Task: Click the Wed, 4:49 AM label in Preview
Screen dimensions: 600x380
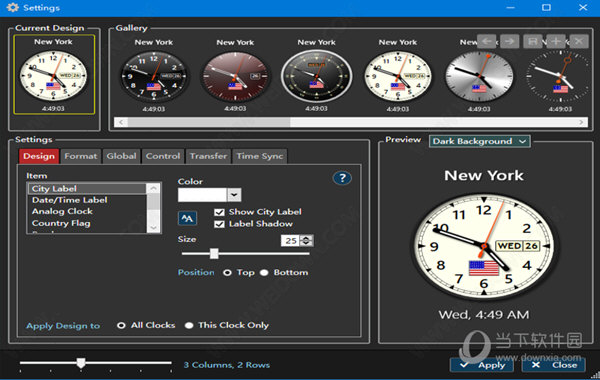Action: [x=484, y=315]
